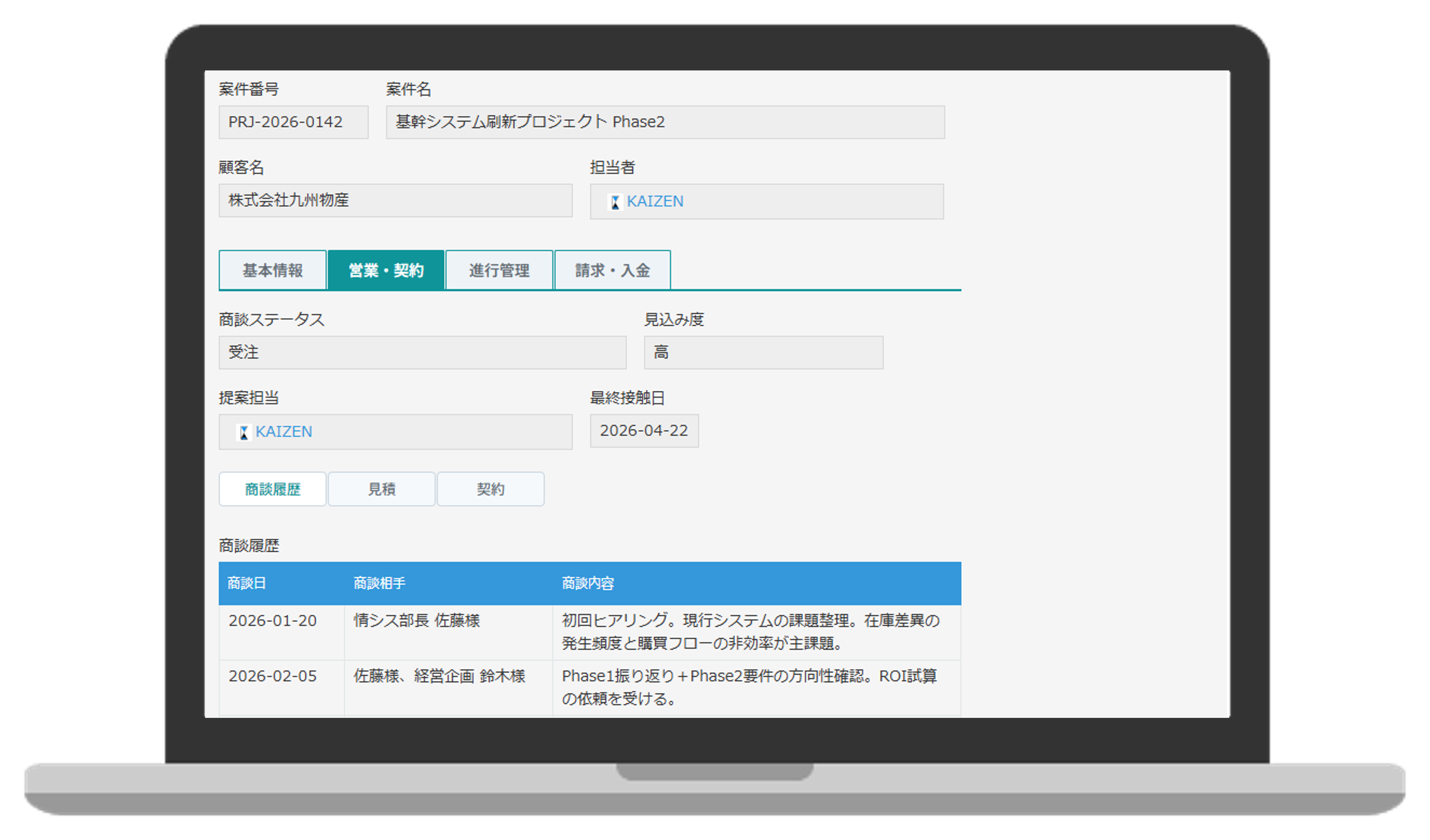
Task: Open KAIZEN link under 担当者
Action: point(655,201)
